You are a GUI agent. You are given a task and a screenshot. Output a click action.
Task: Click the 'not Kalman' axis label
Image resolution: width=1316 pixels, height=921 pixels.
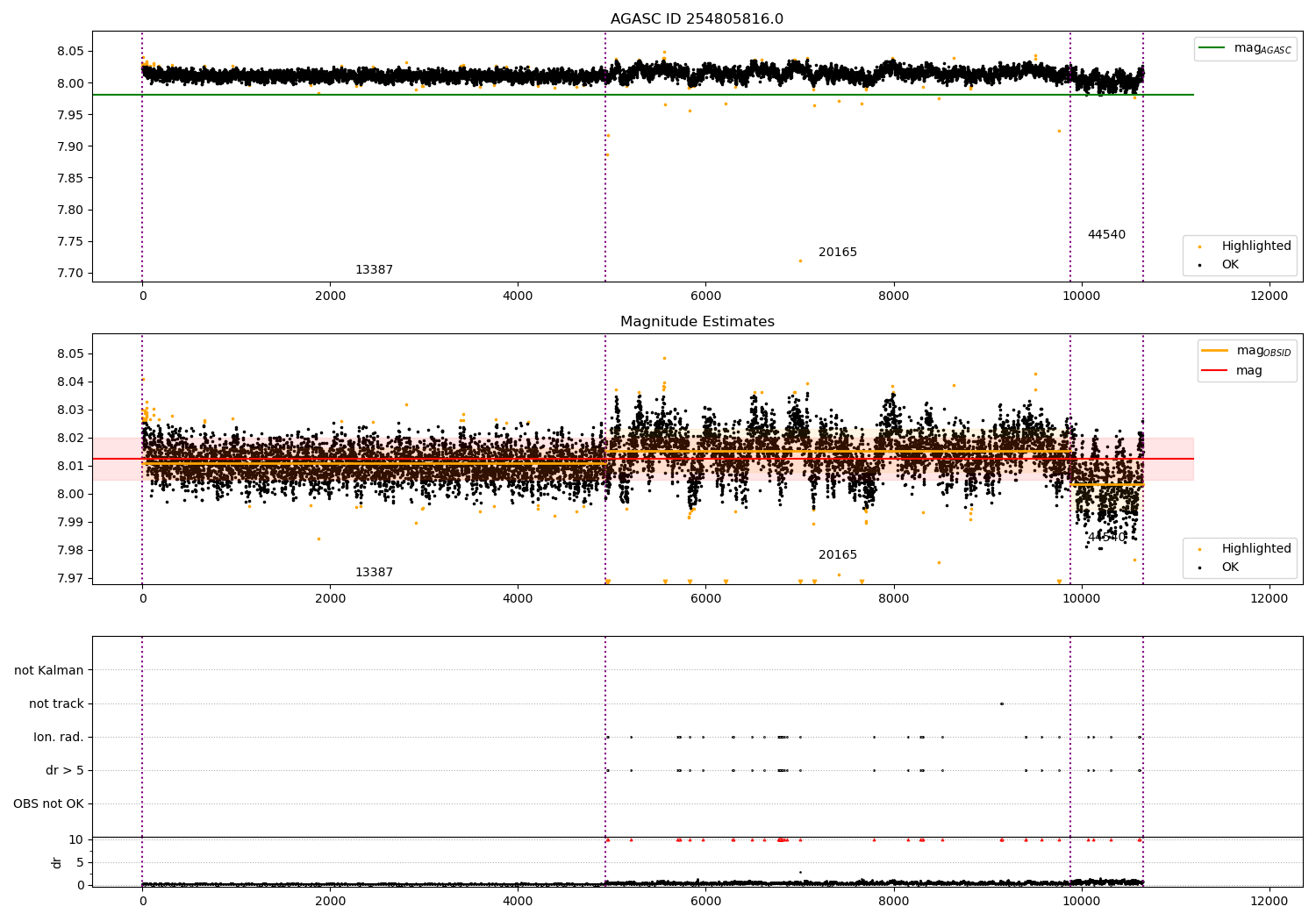(49, 670)
